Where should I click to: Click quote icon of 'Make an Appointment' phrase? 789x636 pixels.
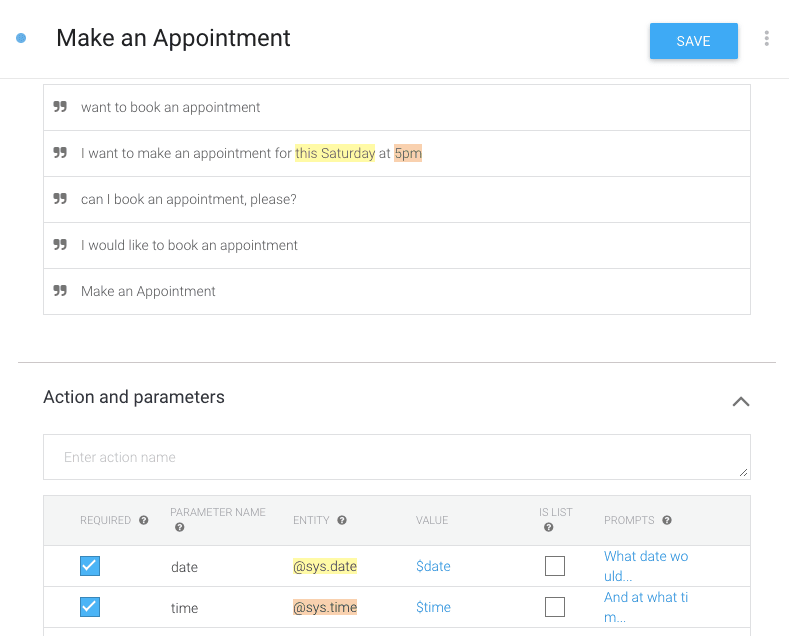click(x=60, y=291)
